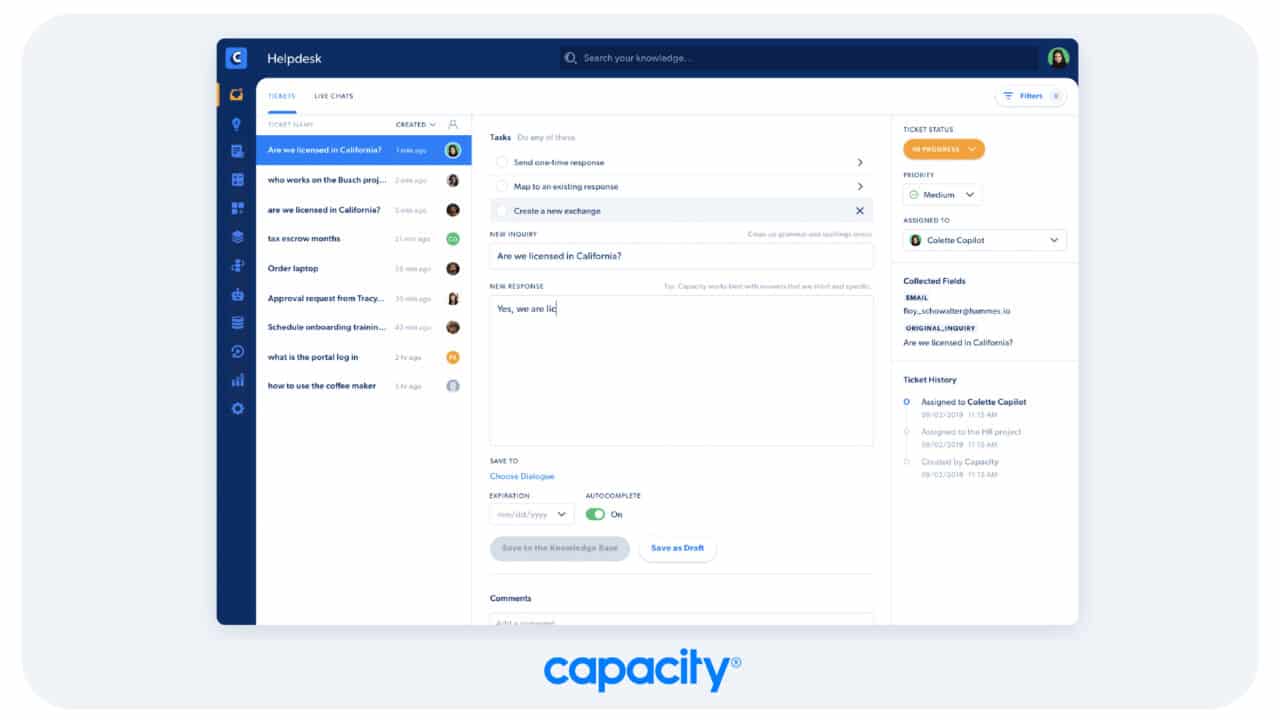
Task: Open the bar chart analytics icon in sidebar
Action: tap(237, 380)
